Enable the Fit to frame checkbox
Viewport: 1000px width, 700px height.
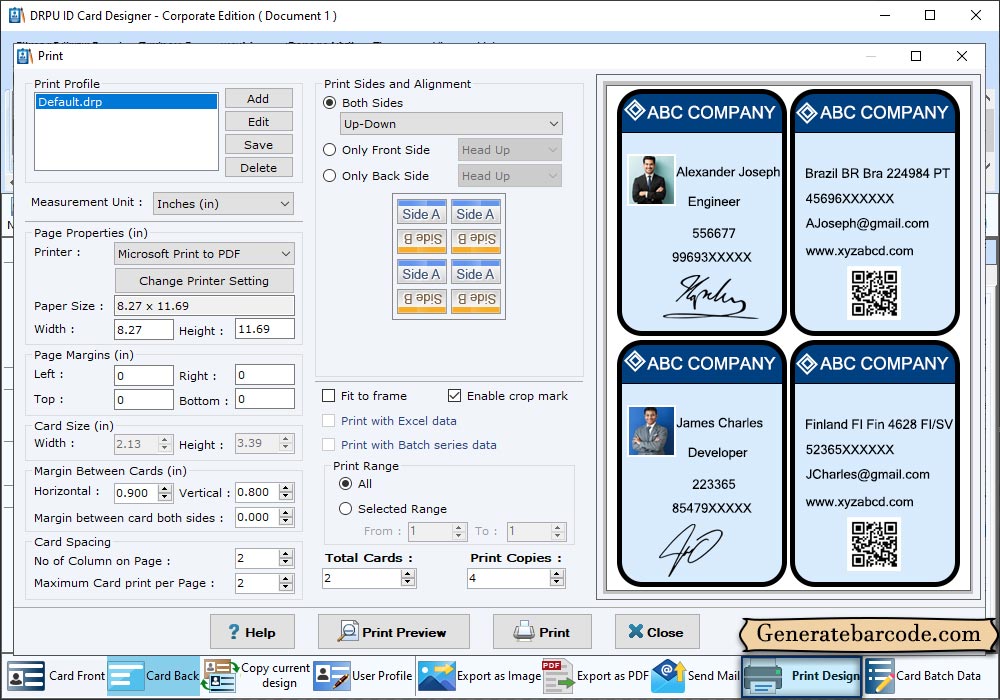(x=328, y=396)
